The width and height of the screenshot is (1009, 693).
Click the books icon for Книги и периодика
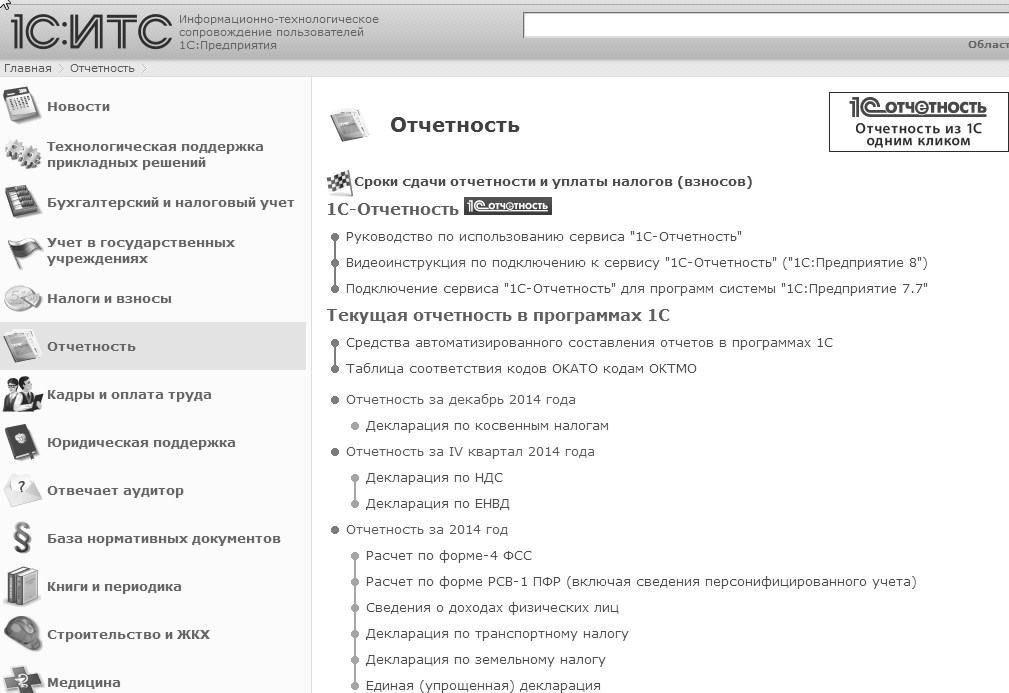[23, 586]
